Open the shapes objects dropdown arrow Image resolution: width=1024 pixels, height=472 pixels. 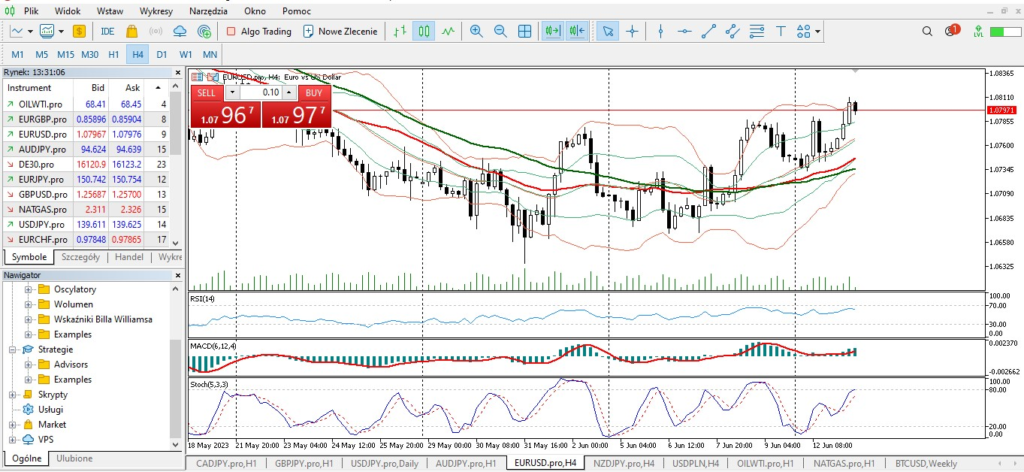click(819, 31)
